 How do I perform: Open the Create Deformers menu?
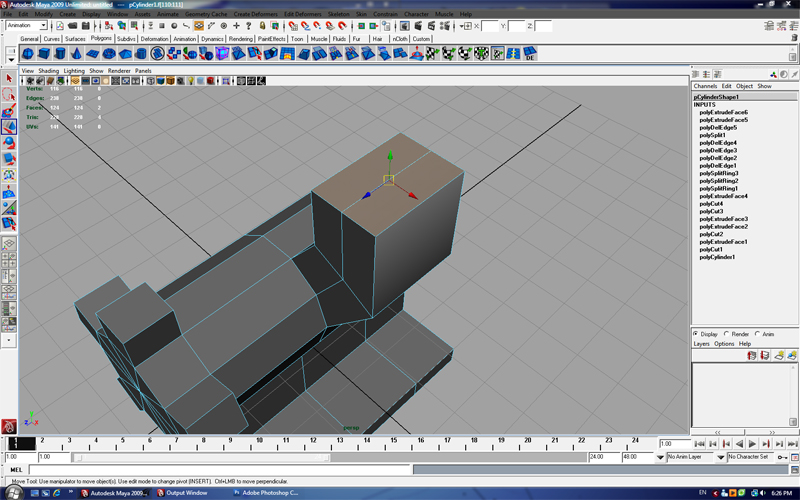(256, 14)
